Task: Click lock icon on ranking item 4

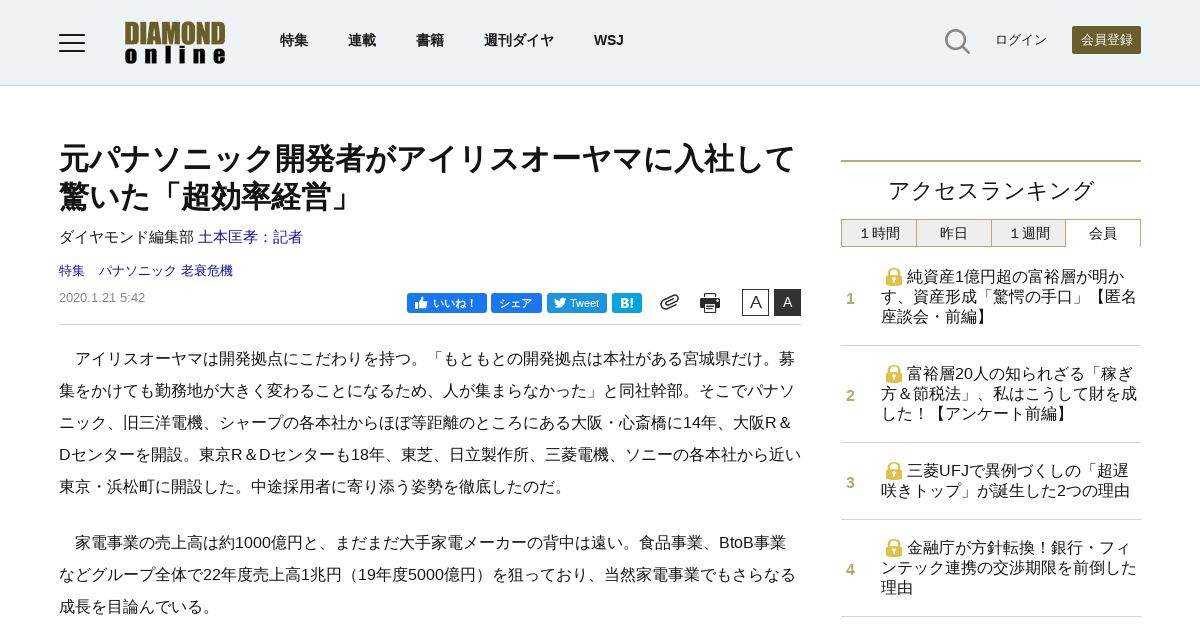Action: point(894,548)
